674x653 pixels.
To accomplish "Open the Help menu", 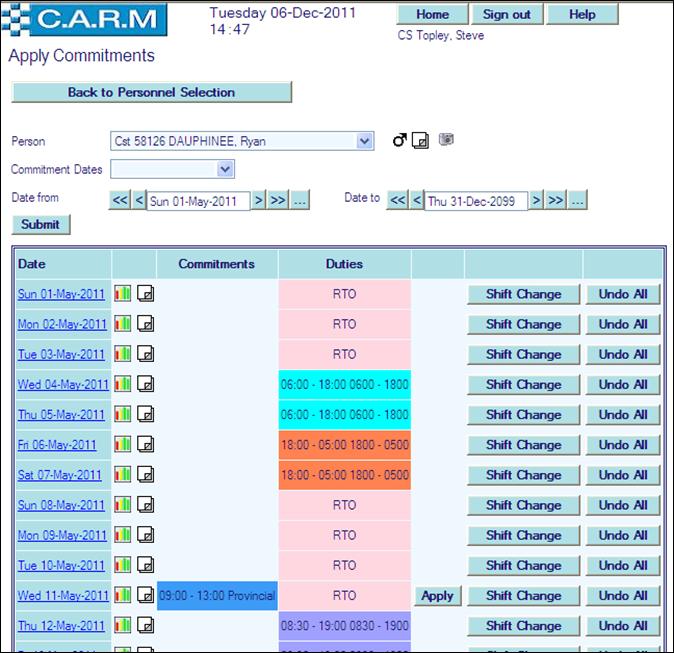I will coord(583,14).
